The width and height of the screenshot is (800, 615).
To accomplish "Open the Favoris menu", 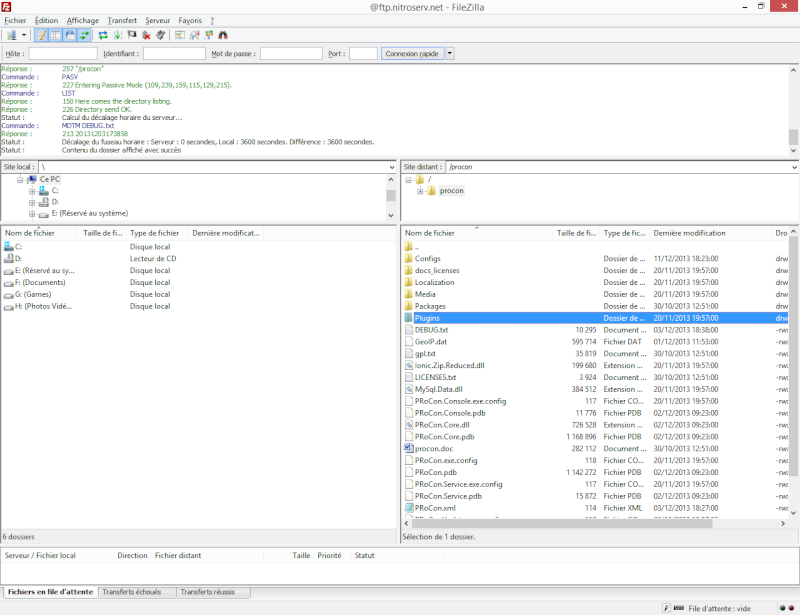I will click(190, 20).
